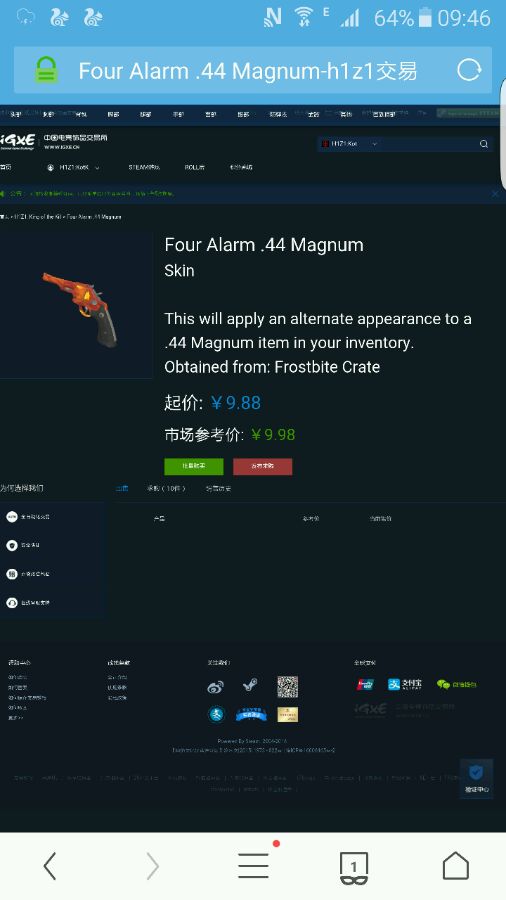Open the STEAM nav menu item
The width and height of the screenshot is (506, 900).
point(144,168)
